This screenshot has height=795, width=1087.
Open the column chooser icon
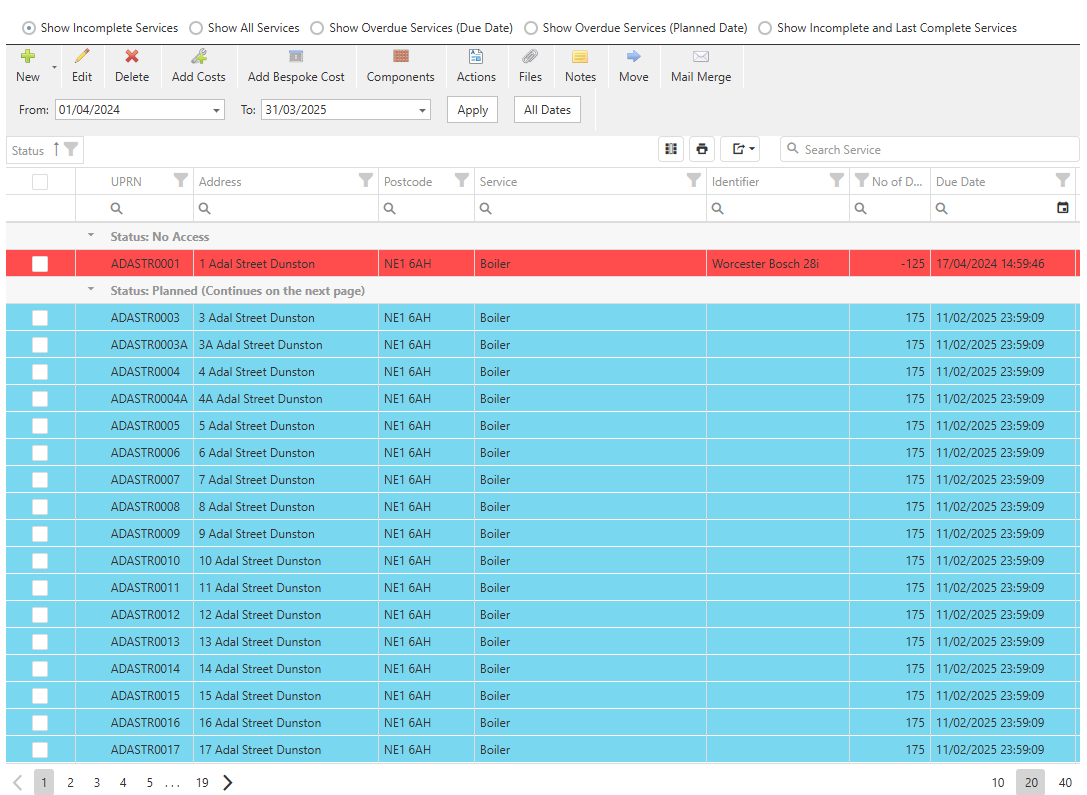[x=671, y=149]
